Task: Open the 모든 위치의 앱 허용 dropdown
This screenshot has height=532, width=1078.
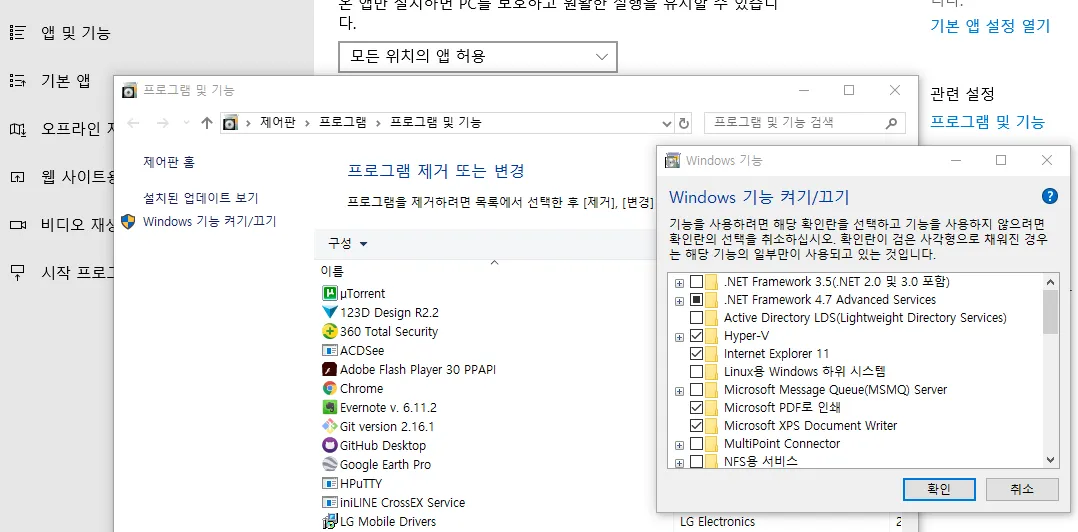Action: pyautogui.click(x=478, y=56)
